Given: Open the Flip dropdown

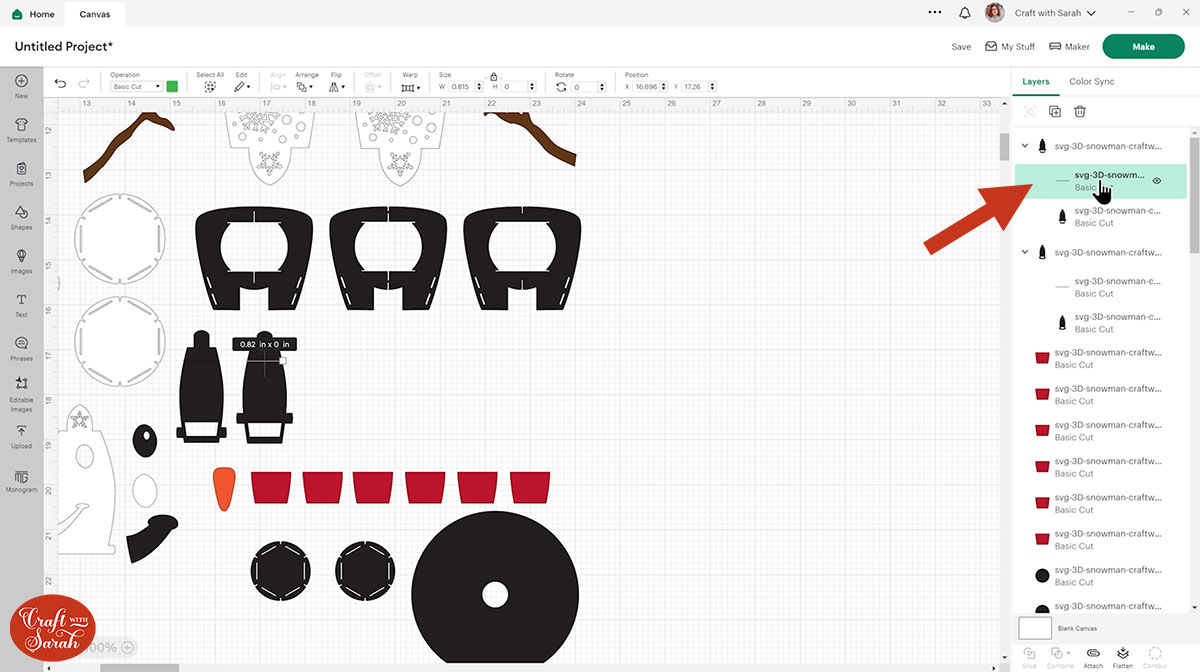Looking at the screenshot, I should (337, 82).
